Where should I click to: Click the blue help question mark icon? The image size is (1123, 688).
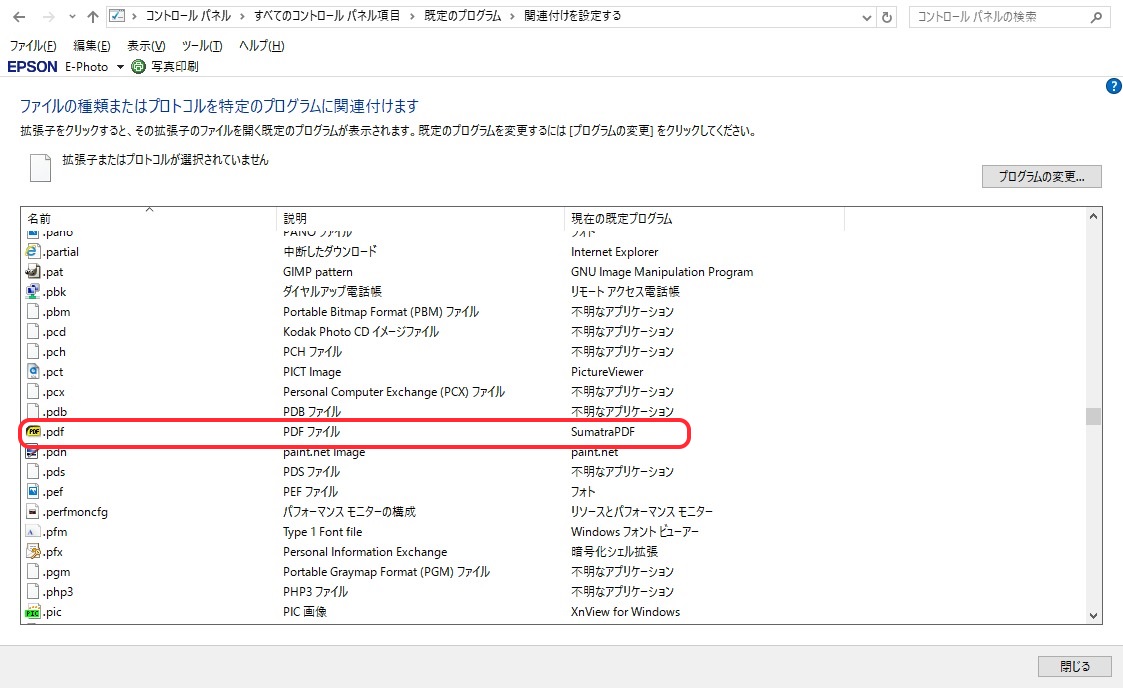point(1114,87)
